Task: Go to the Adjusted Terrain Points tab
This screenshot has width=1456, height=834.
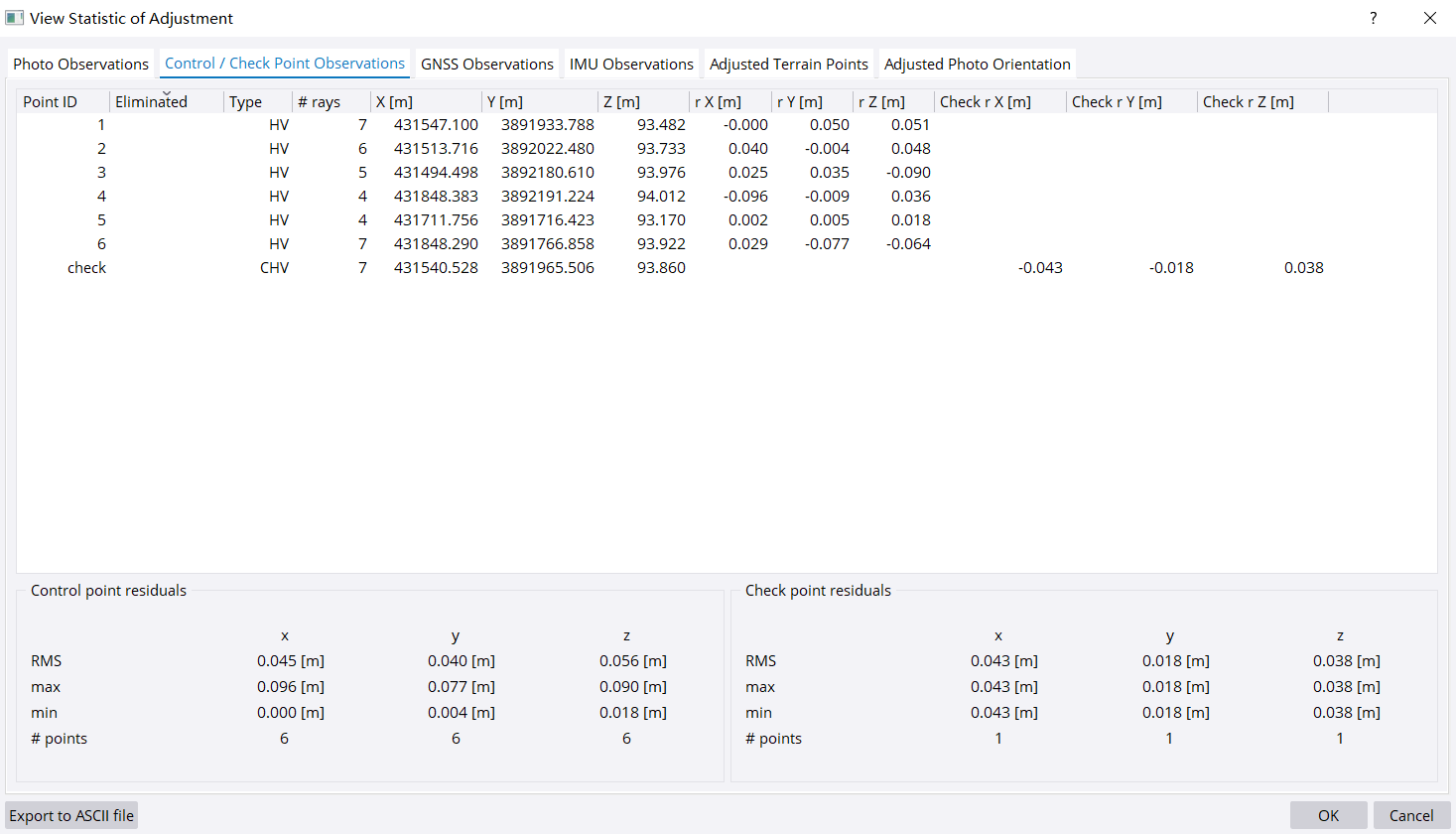Action: [x=788, y=64]
